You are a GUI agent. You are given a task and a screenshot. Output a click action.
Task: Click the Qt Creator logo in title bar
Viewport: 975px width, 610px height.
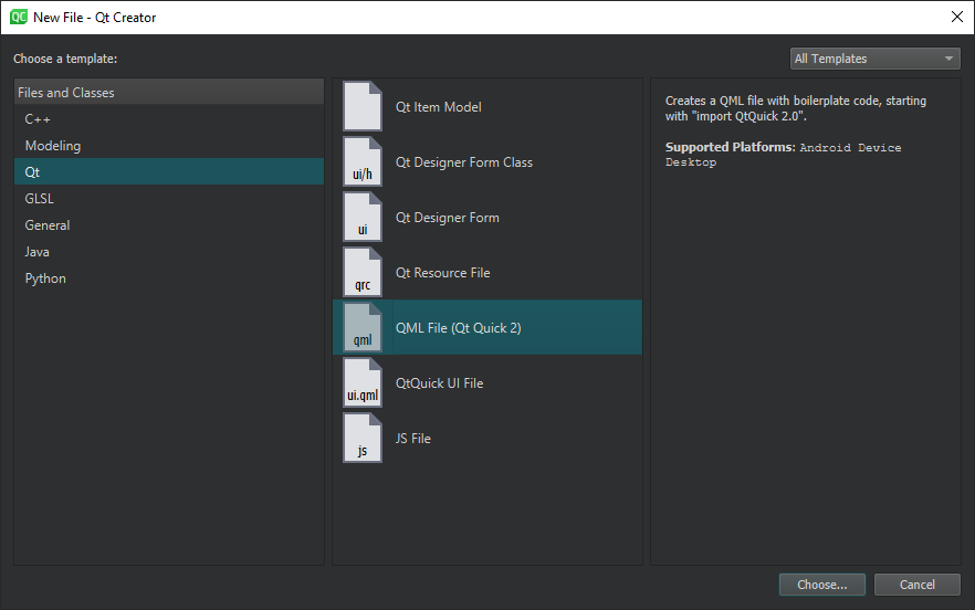tap(19, 17)
